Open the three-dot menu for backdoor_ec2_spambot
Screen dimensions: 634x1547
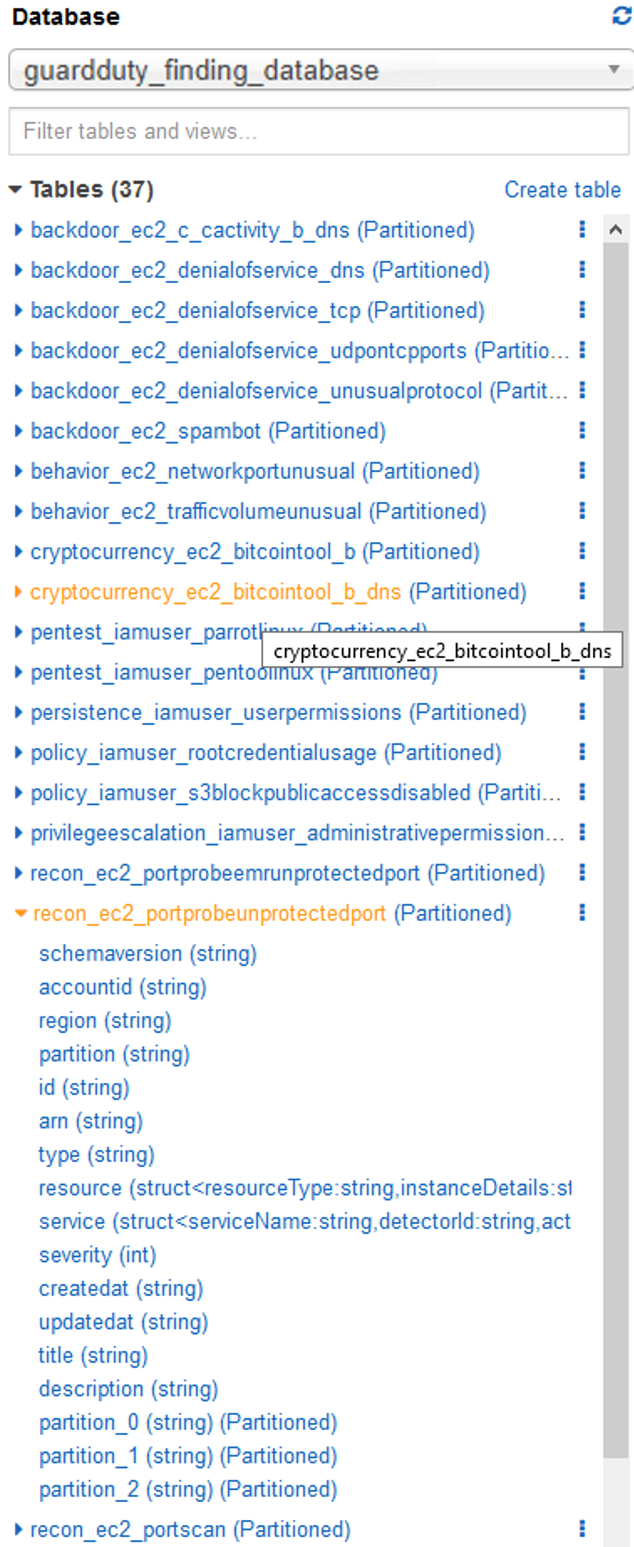583,431
